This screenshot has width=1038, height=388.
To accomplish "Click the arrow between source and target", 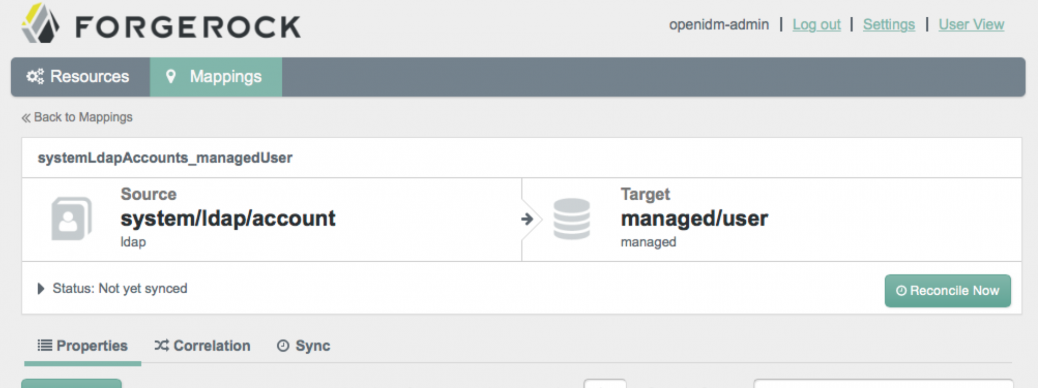I will pos(527,219).
